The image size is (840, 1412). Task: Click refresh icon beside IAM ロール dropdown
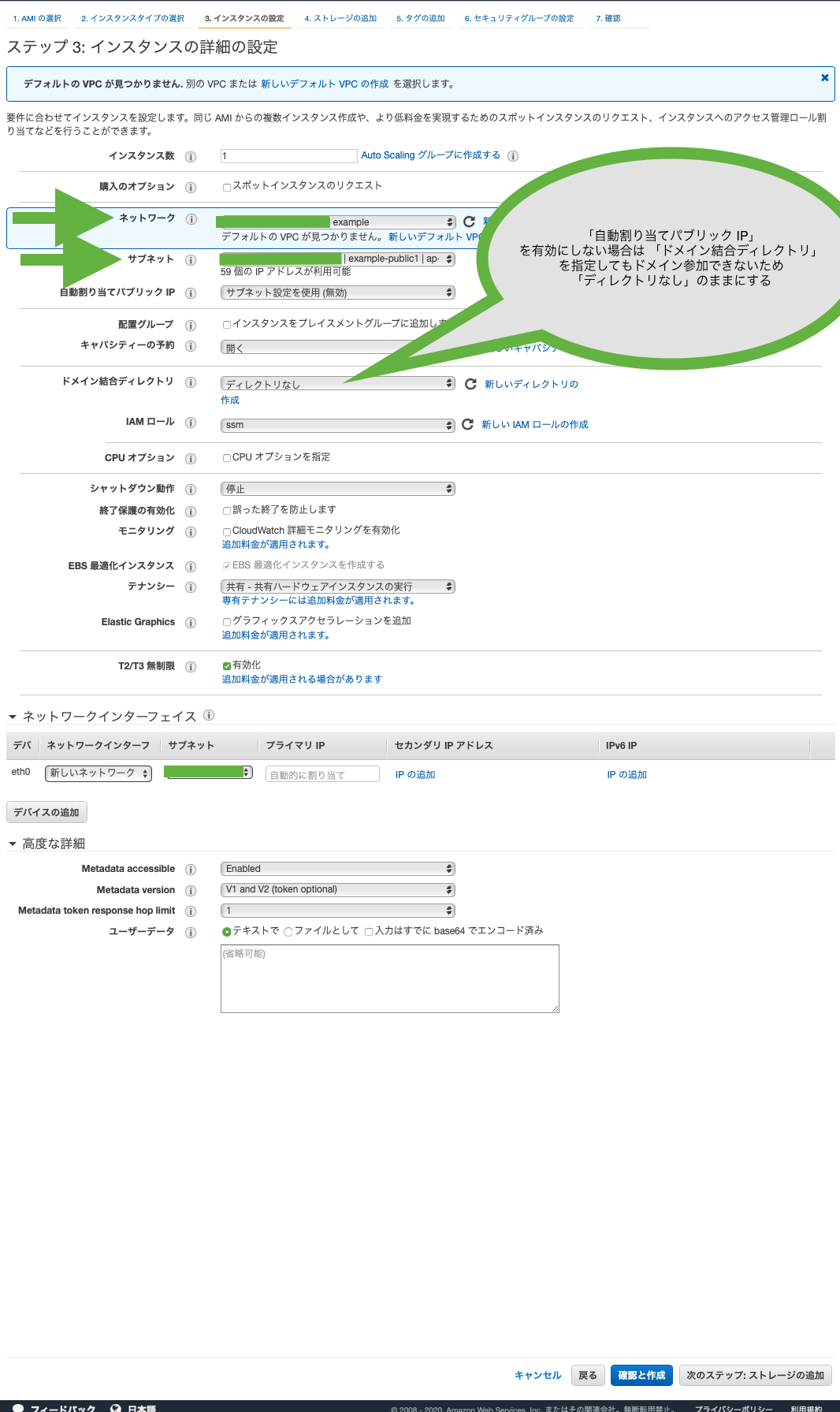point(467,424)
